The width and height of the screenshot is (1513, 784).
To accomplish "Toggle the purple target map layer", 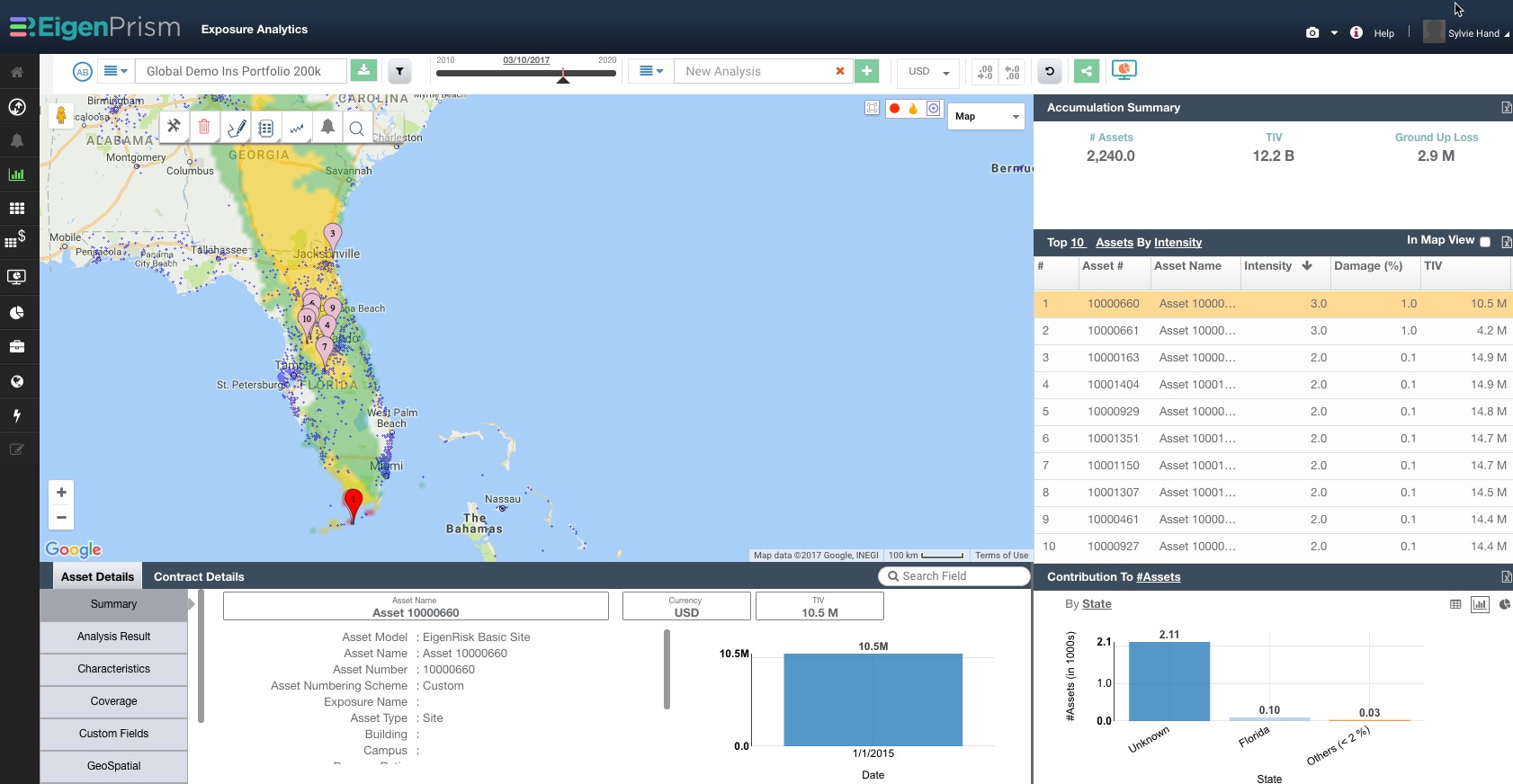I will click(934, 108).
